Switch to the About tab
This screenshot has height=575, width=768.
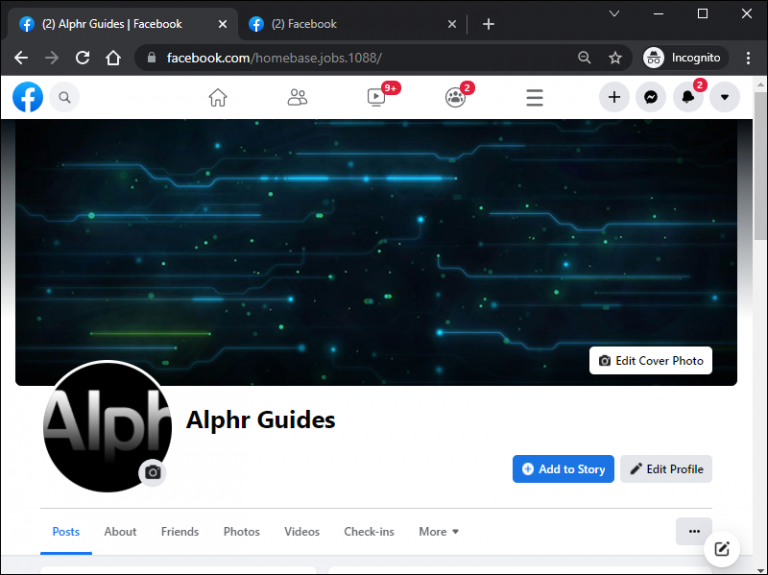(120, 532)
